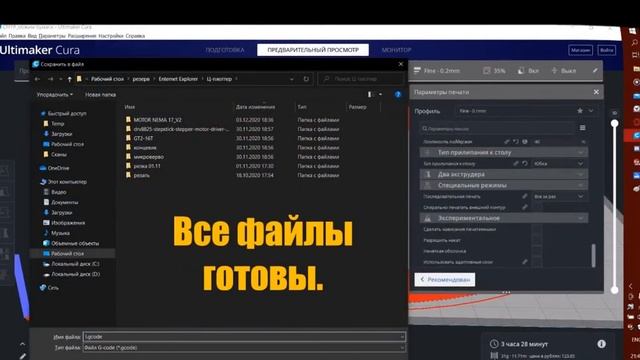Open Музыка in the sidebar

coord(56,233)
